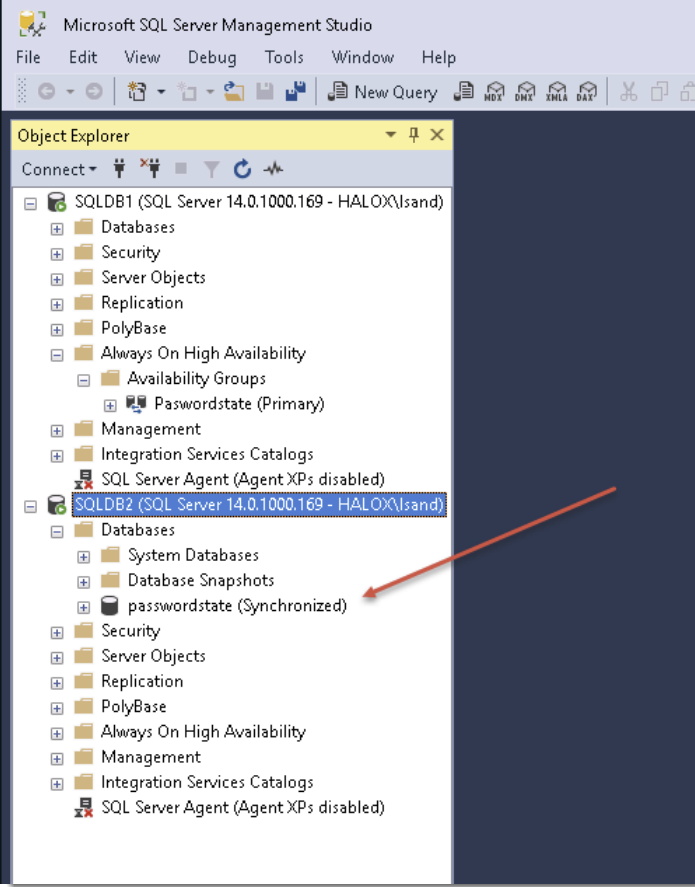
Task: Open the Window menu
Action: 363,57
